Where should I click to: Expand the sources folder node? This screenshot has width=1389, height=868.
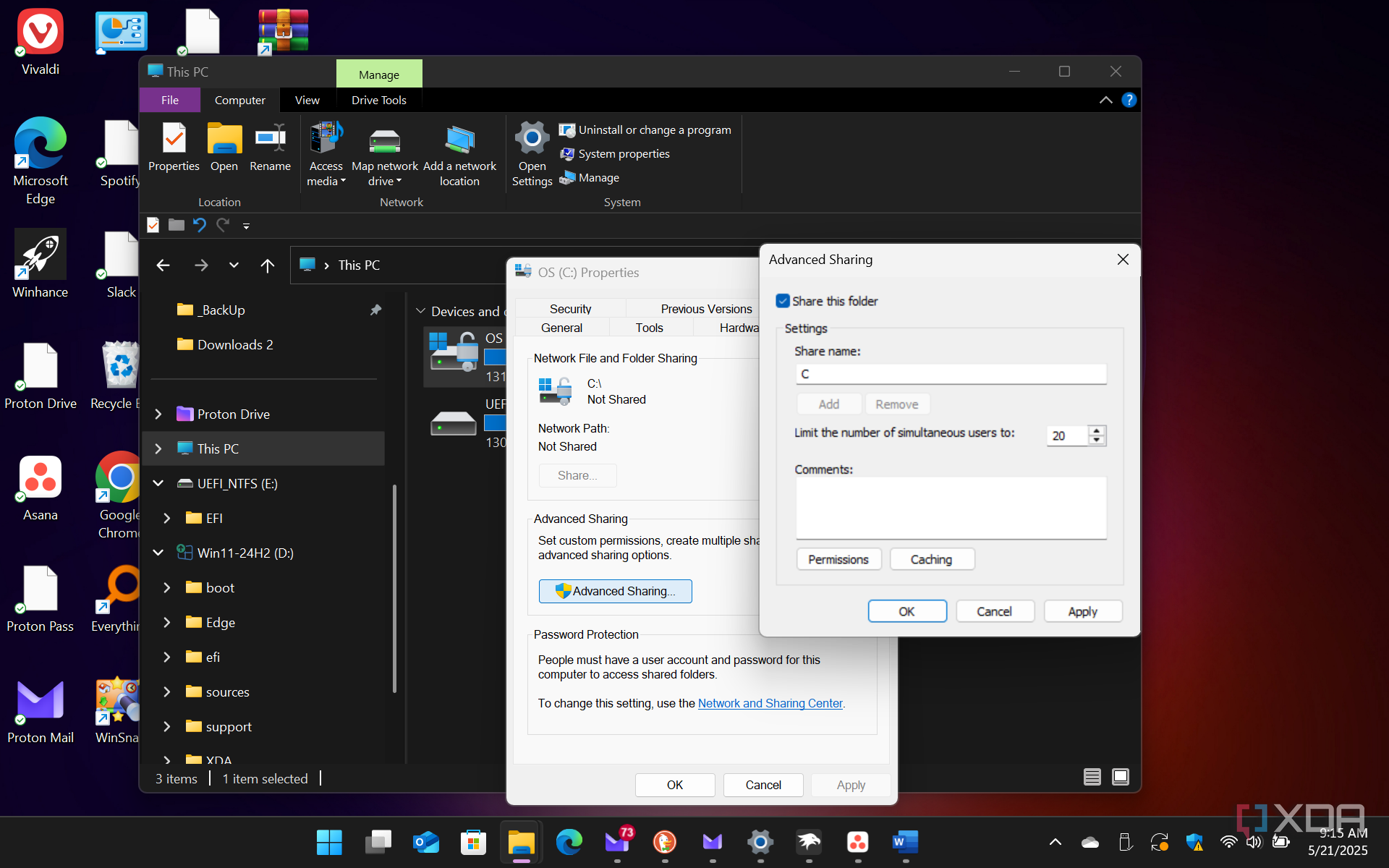[167, 692]
